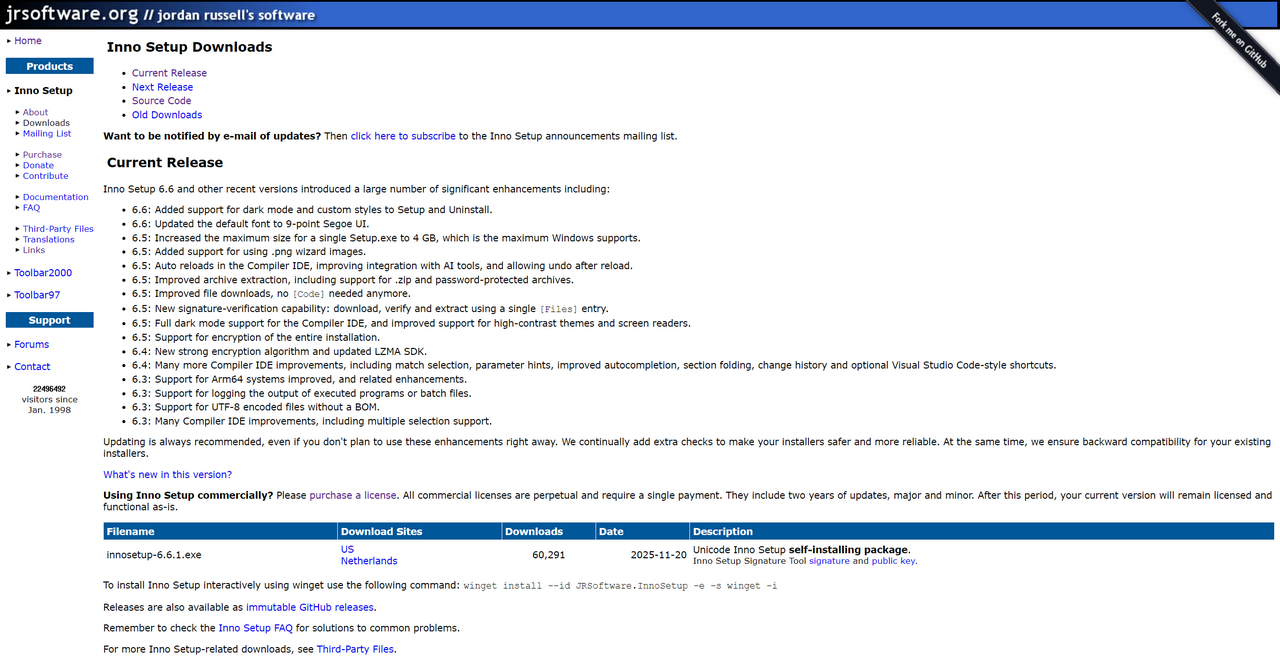
Task: Open the Old Downloads page
Action: click(x=166, y=114)
